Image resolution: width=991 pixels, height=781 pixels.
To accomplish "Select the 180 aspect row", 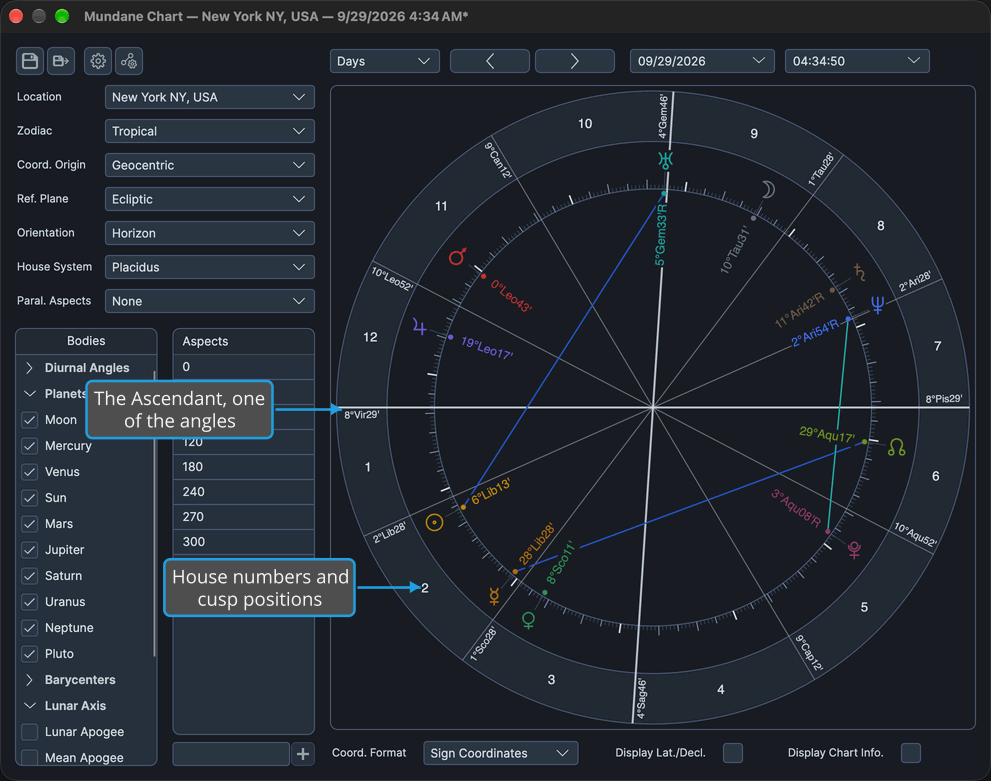I will pos(244,467).
